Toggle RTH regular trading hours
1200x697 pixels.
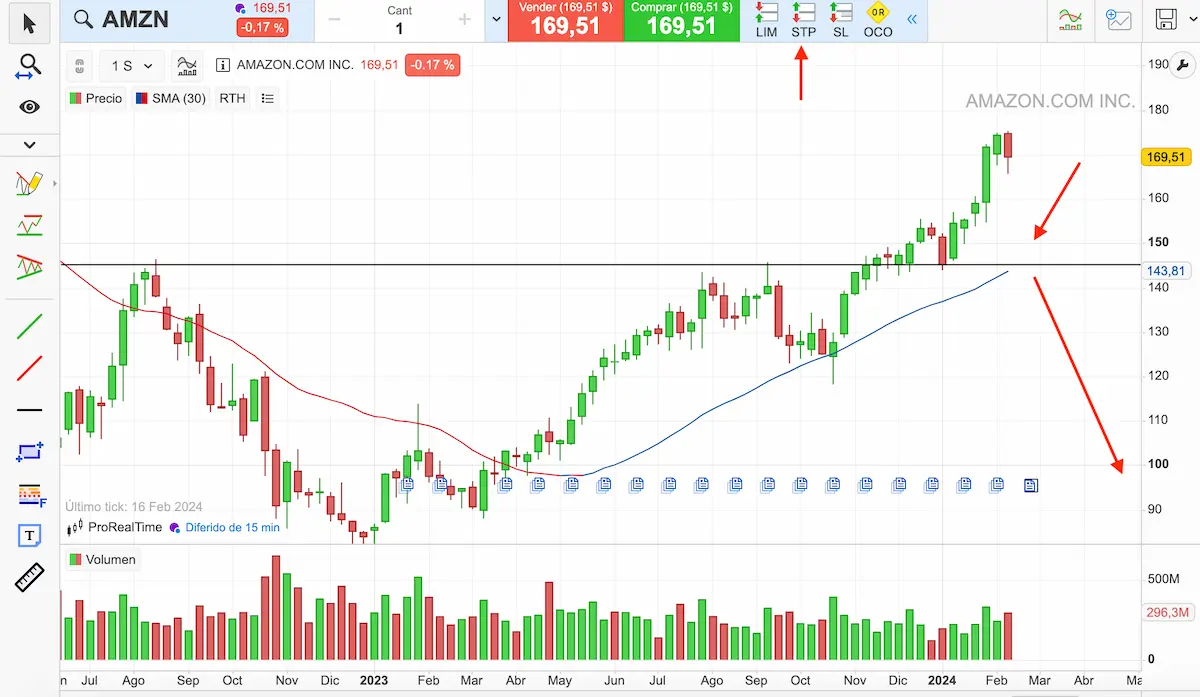point(232,98)
